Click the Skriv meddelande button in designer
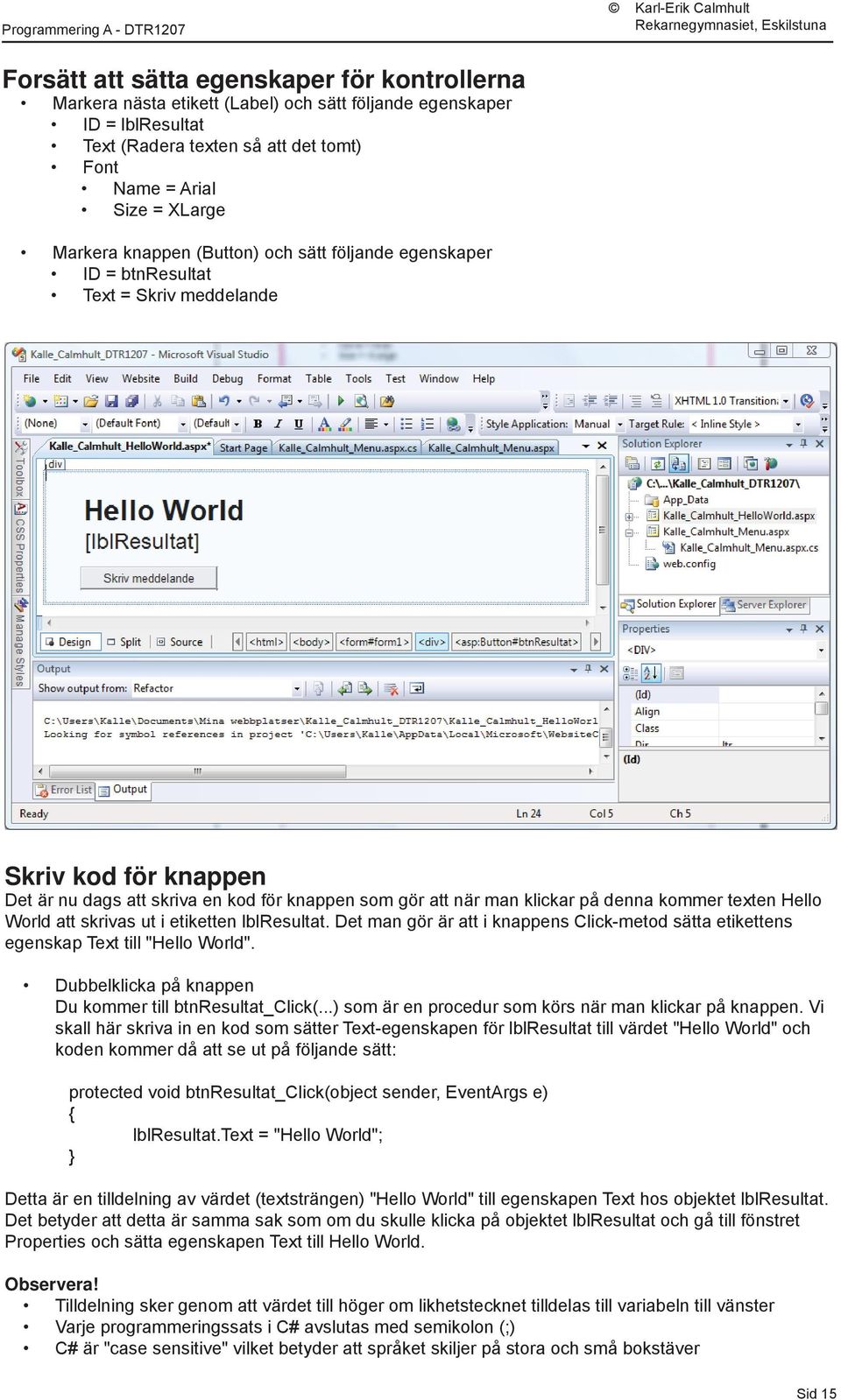 (x=148, y=578)
